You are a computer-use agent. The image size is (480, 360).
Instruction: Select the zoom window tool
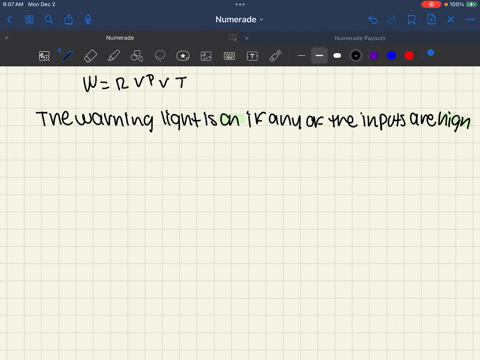(x=44, y=56)
